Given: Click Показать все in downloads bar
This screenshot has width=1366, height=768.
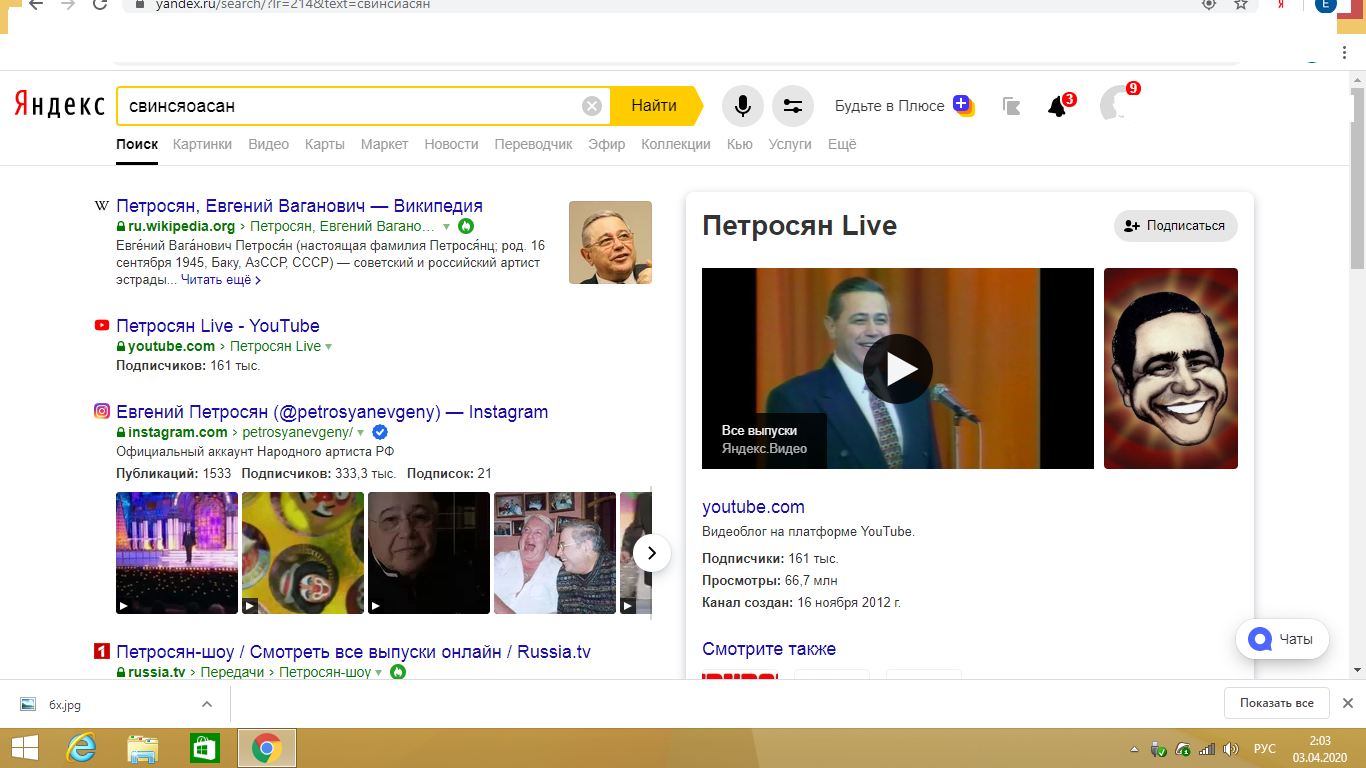Looking at the screenshot, I should tap(1277, 703).
